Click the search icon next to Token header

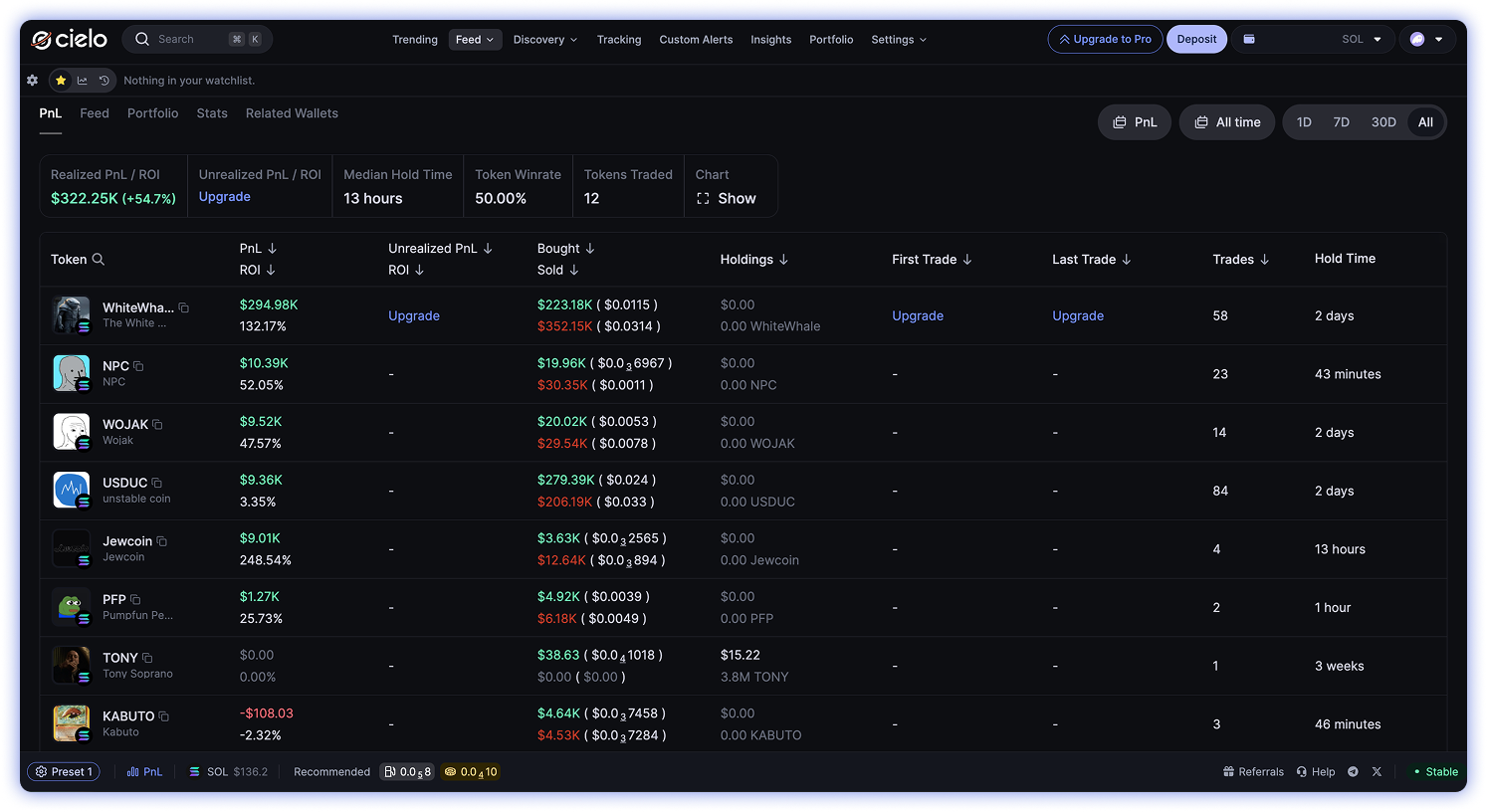coord(99,260)
